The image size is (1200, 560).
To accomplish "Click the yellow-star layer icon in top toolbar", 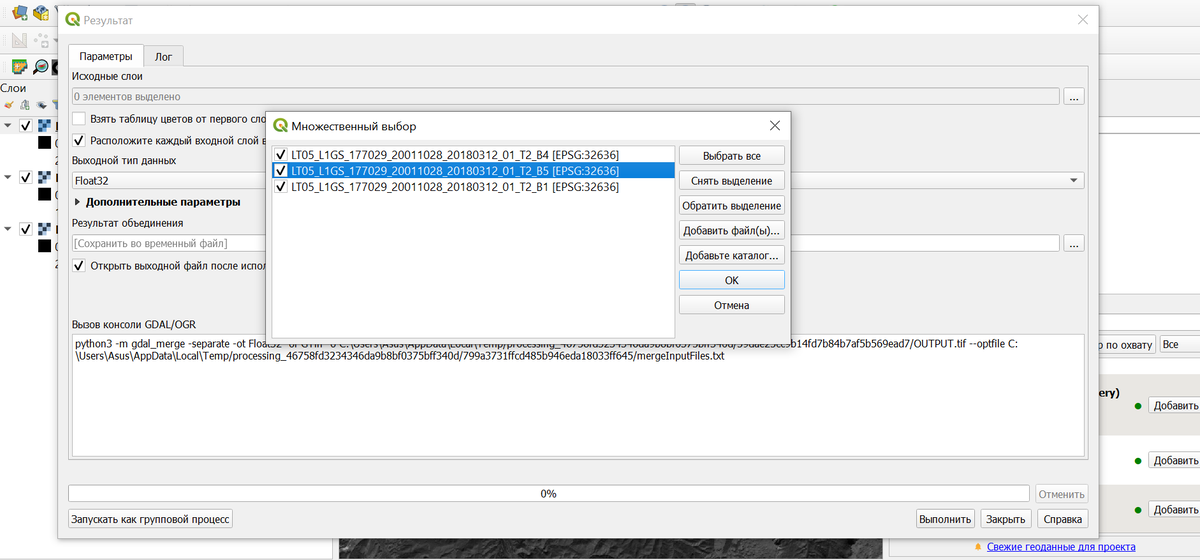I will (43, 13).
